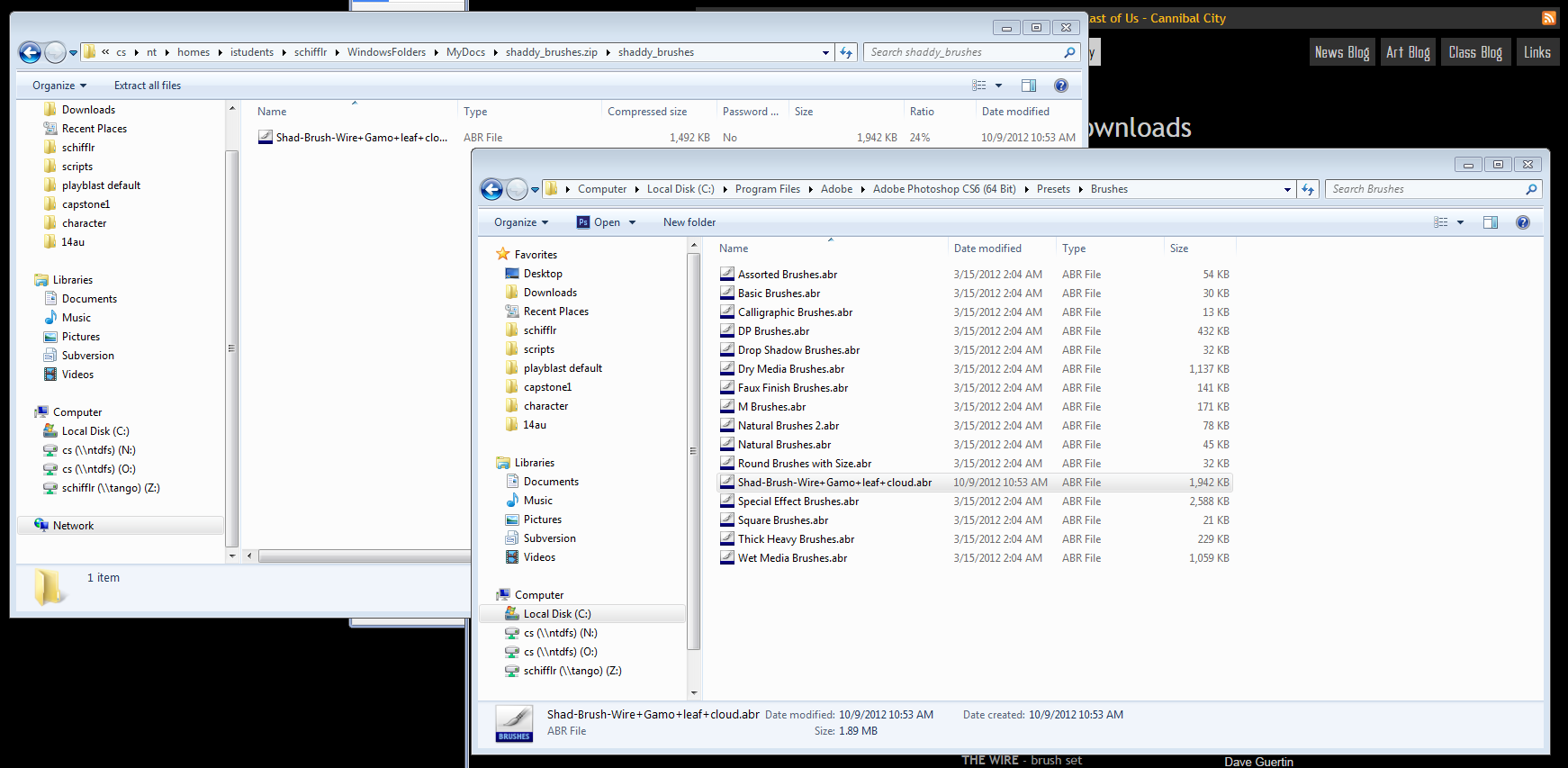Expand the Open button dropdown arrow
Viewport: 1568px width, 768px height.
[x=633, y=222]
